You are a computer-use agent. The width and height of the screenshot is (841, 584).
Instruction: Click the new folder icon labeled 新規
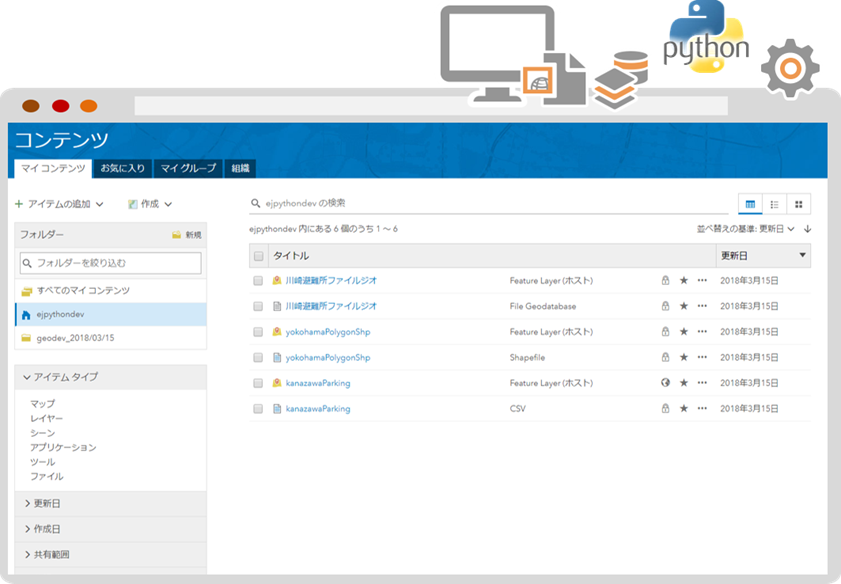tap(176, 235)
